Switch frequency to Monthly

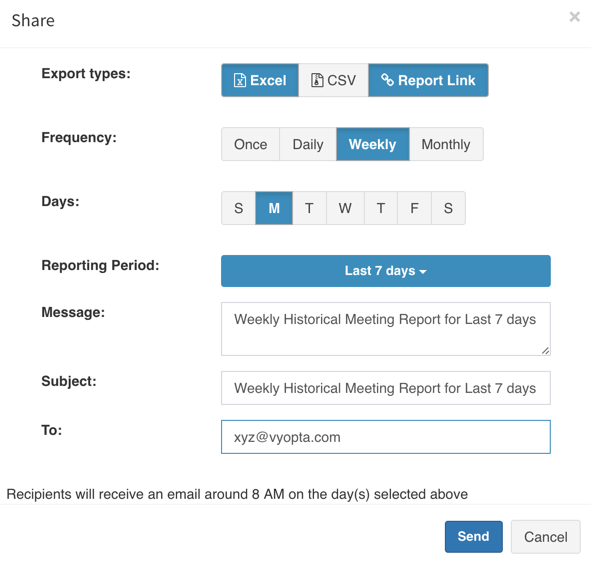(446, 144)
